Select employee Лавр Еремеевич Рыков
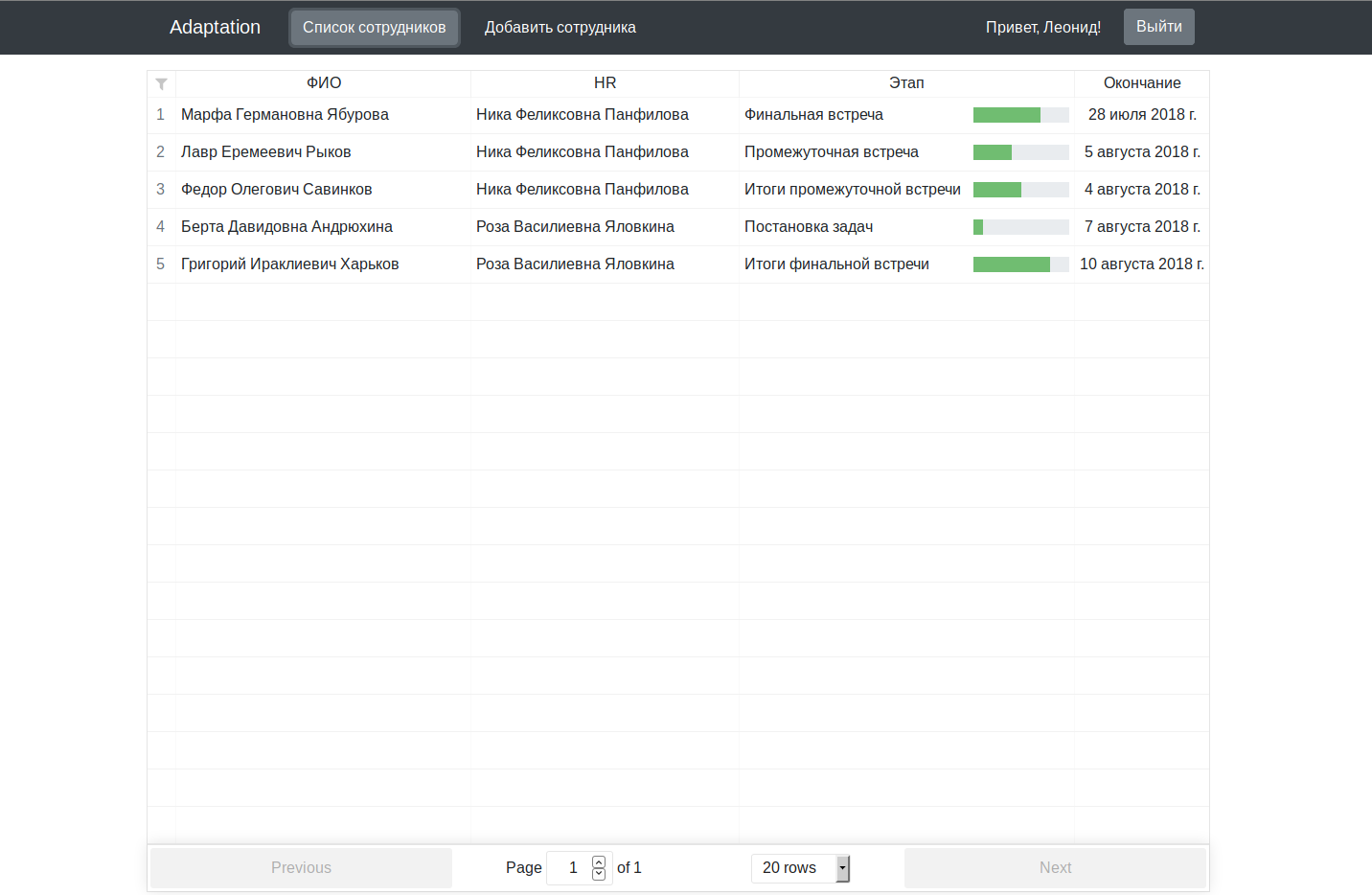 click(266, 152)
